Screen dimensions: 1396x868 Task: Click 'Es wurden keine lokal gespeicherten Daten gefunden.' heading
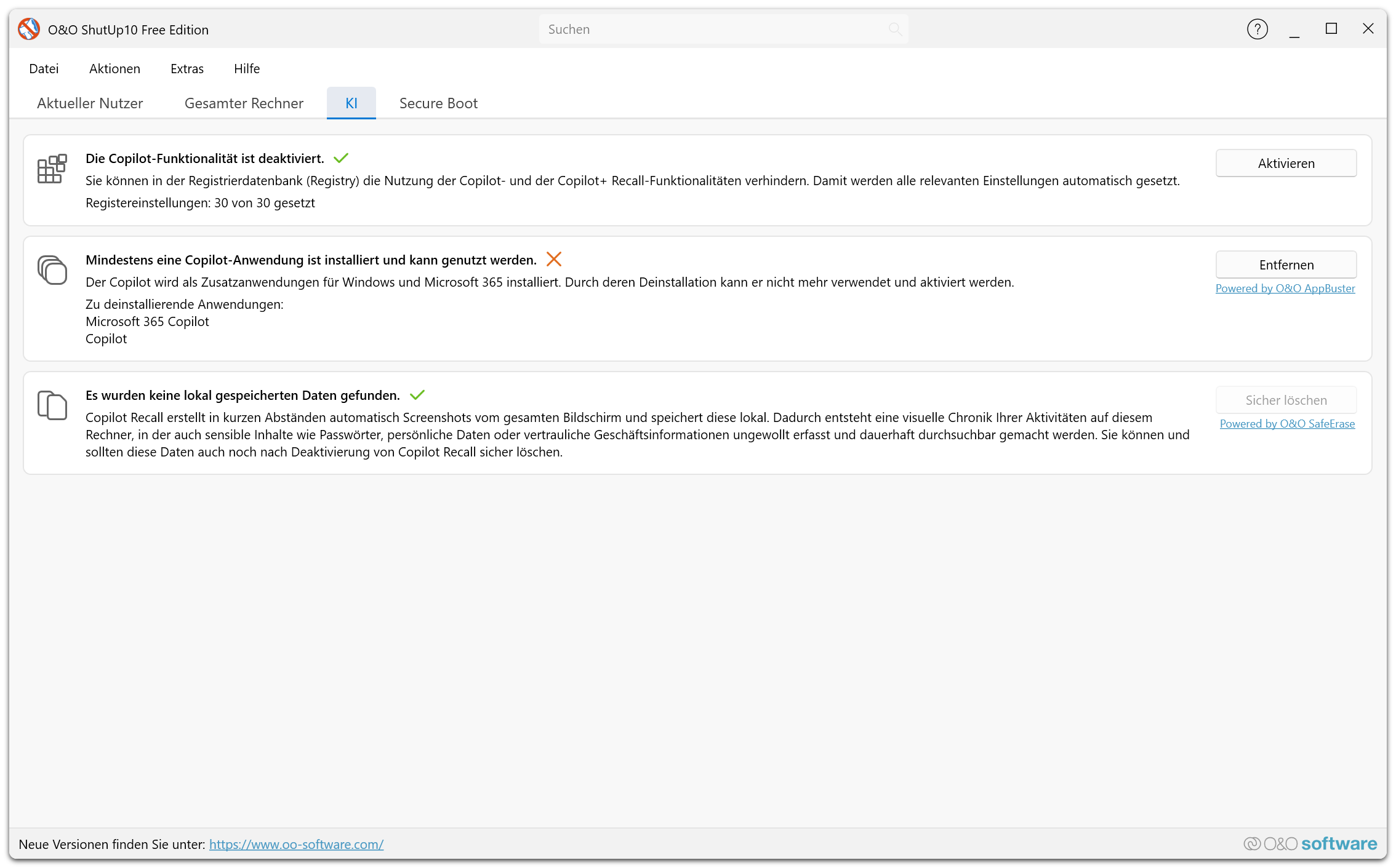tap(243, 395)
